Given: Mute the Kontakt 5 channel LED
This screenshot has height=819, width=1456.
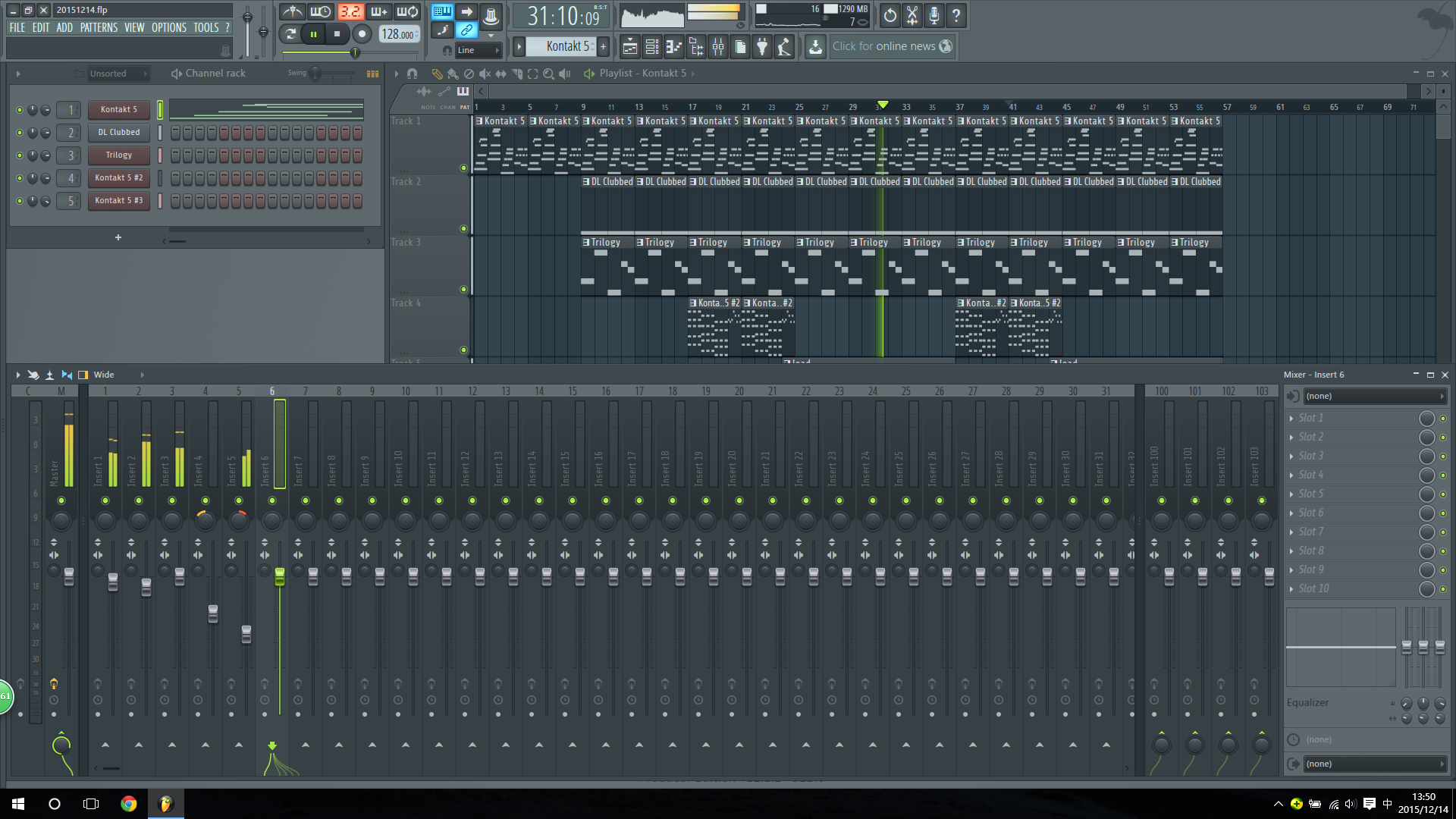Looking at the screenshot, I should tap(20, 110).
